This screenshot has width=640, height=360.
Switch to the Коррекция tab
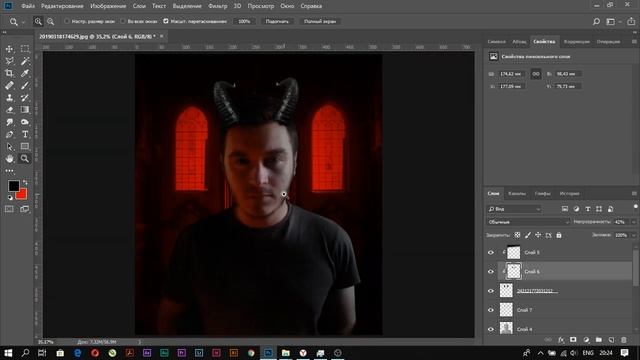(x=576, y=42)
